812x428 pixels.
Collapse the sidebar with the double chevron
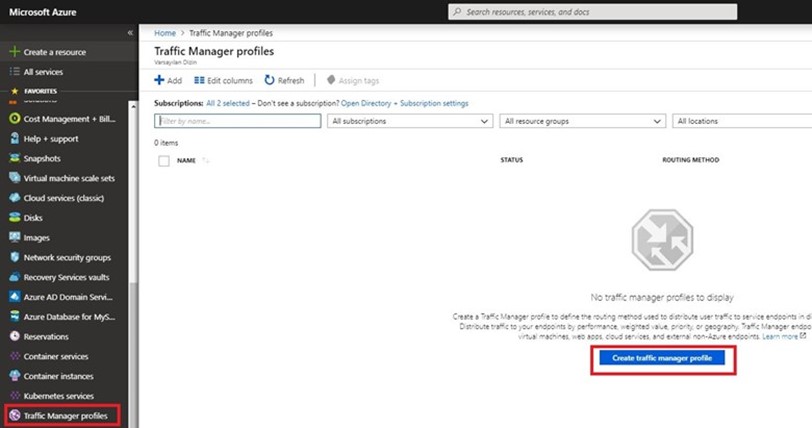pos(130,33)
